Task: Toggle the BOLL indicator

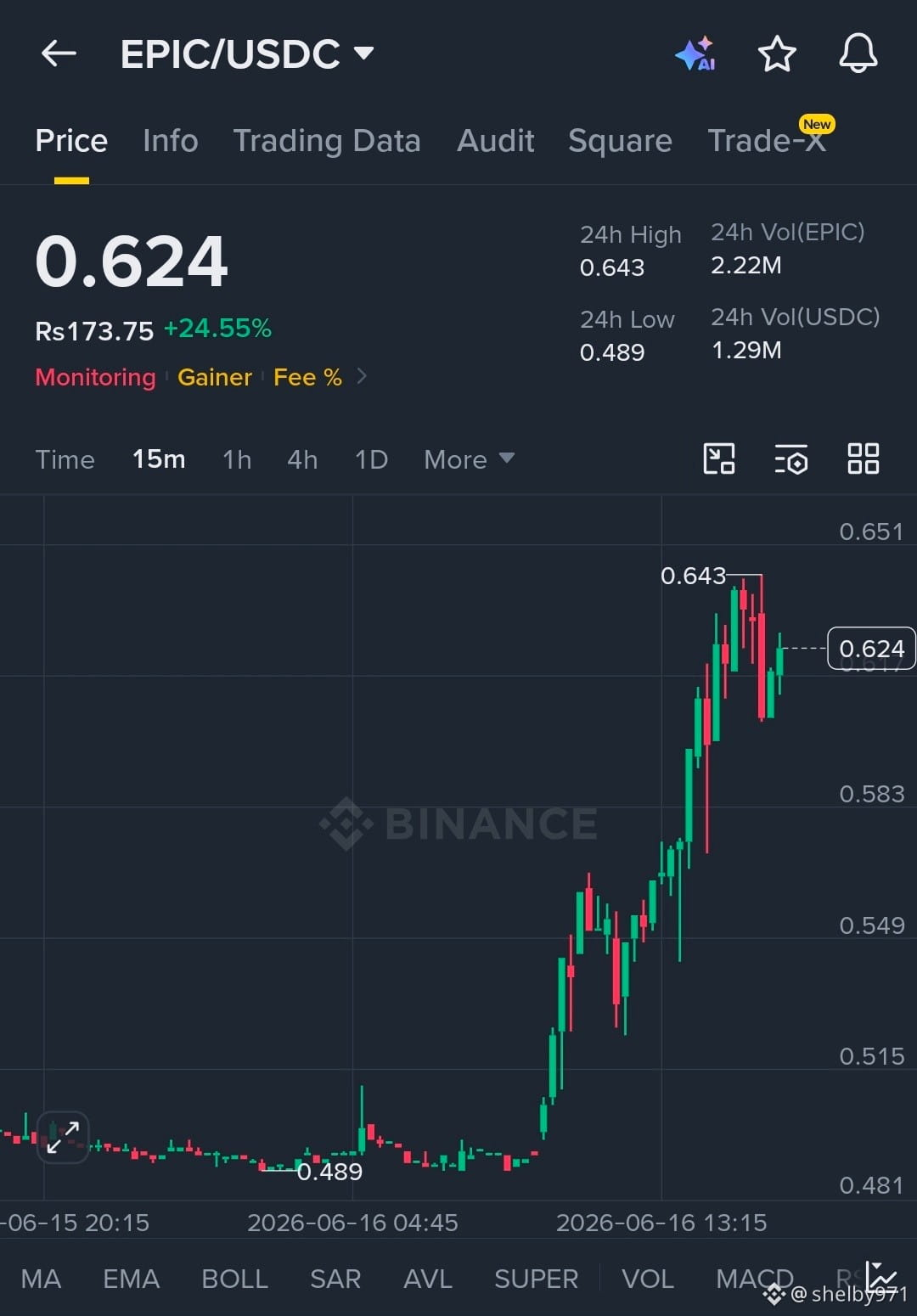Action: [x=235, y=1279]
